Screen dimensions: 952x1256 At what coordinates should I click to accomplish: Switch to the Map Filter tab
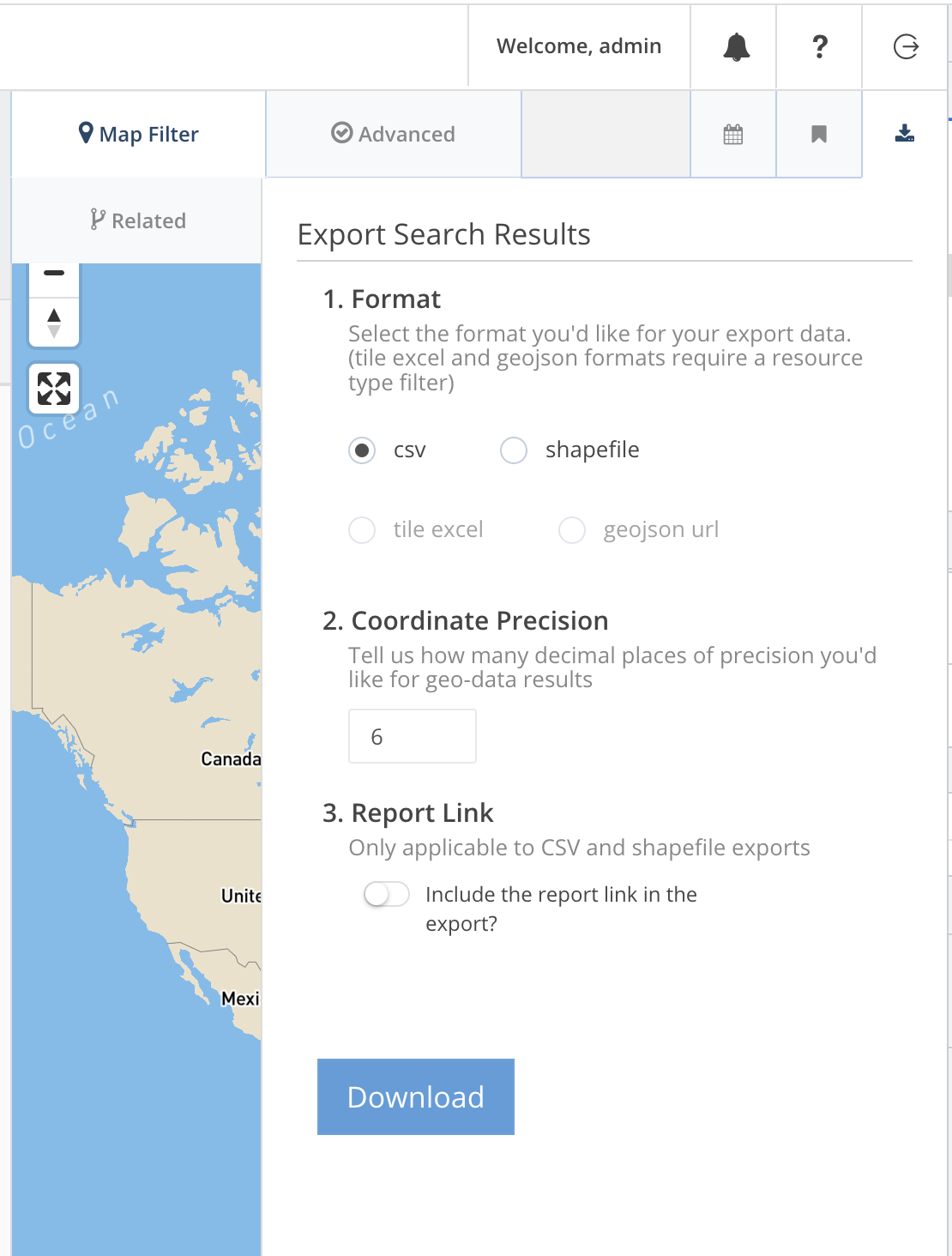click(x=137, y=134)
